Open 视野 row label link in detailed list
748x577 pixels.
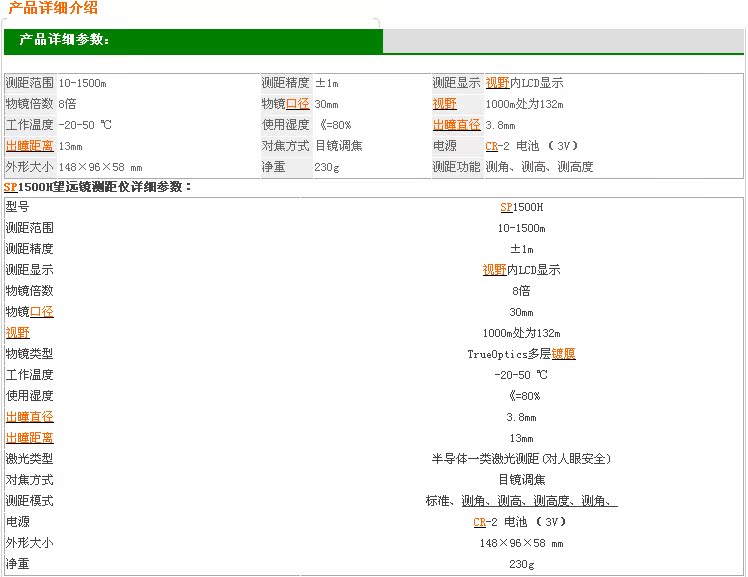click(x=17, y=333)
